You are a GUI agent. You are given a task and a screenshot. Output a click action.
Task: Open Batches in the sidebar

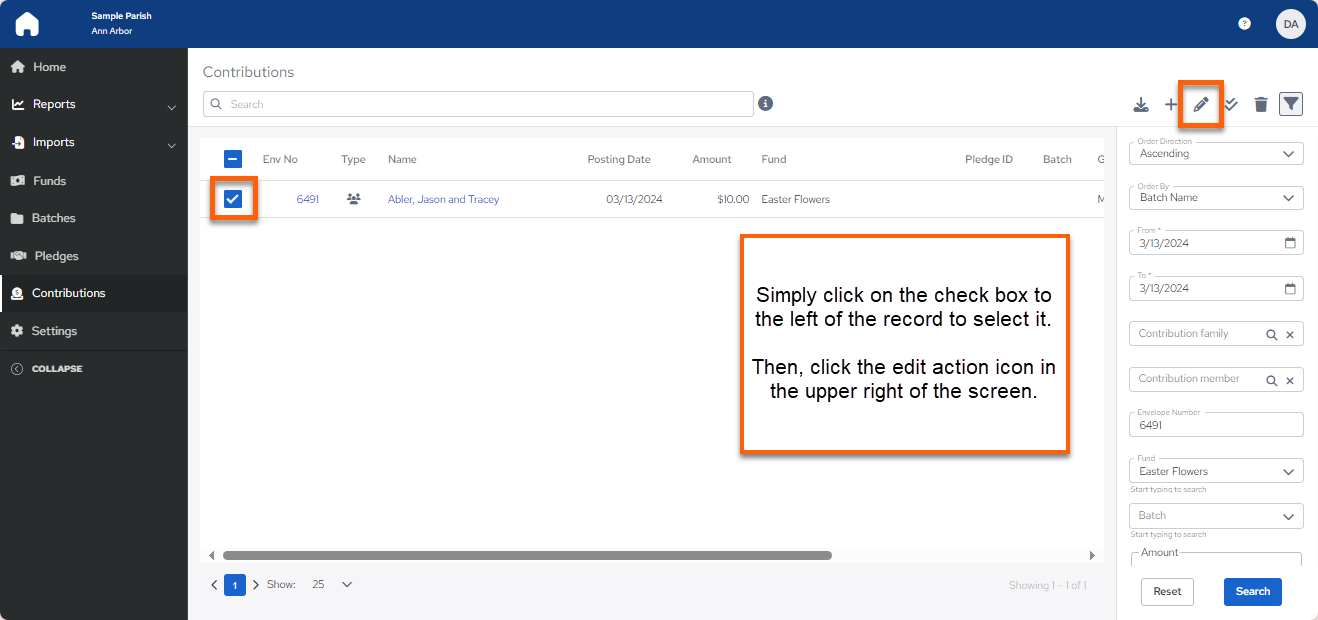[x=94, y=218]
